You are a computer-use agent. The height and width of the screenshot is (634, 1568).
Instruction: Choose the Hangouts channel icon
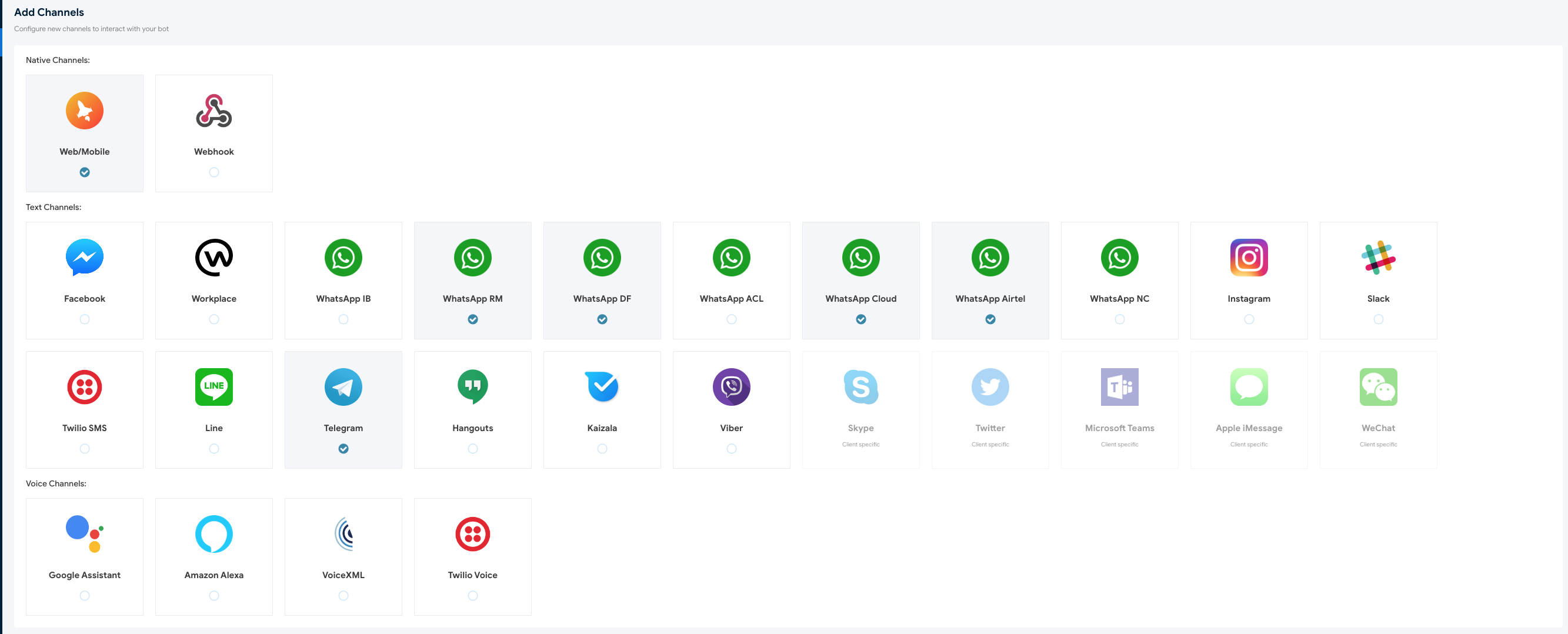(473, 386)
